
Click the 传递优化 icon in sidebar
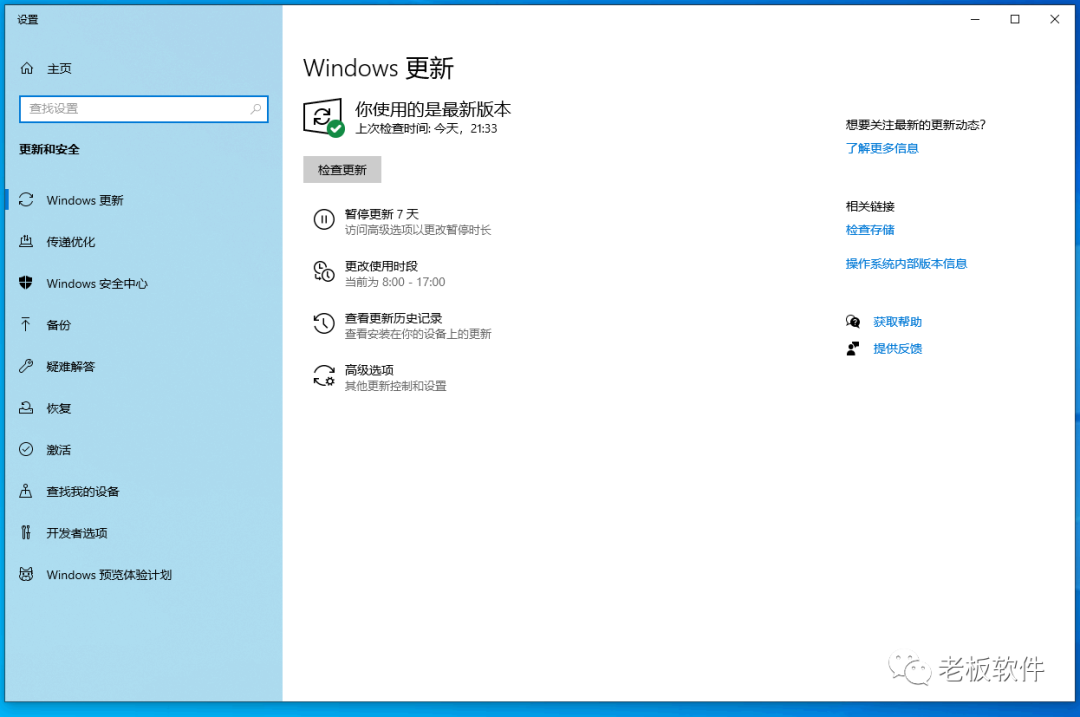point(26,241)
